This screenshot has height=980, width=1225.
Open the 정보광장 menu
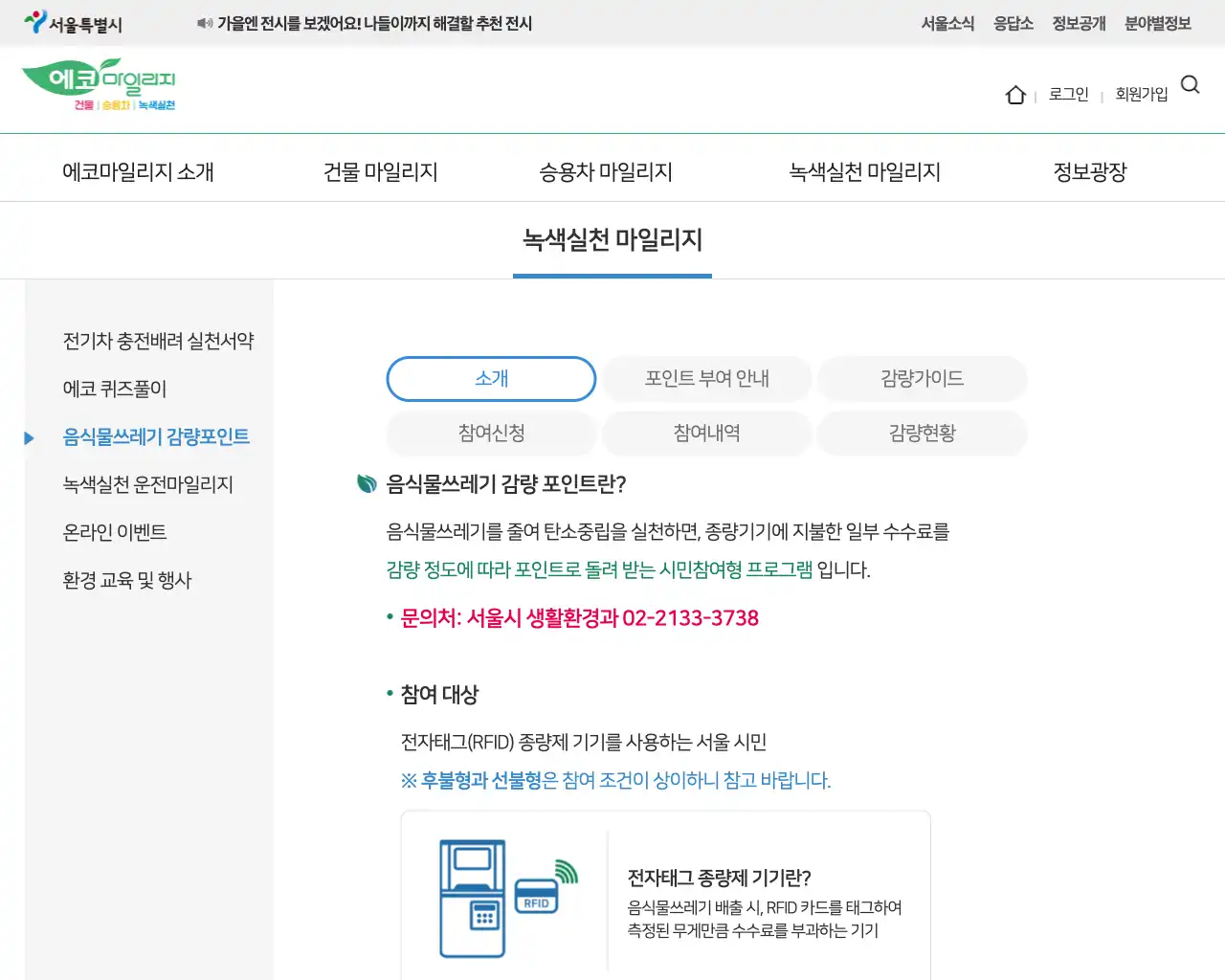(1090, 172)
